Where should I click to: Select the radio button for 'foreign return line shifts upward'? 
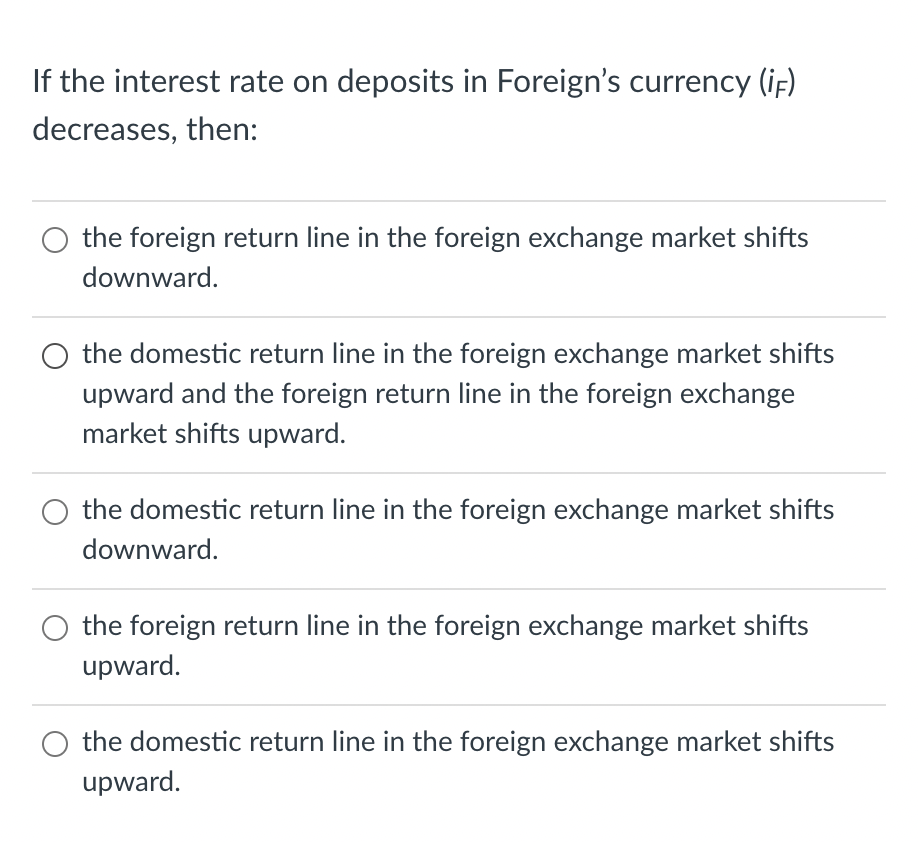(x=55, y=628)
